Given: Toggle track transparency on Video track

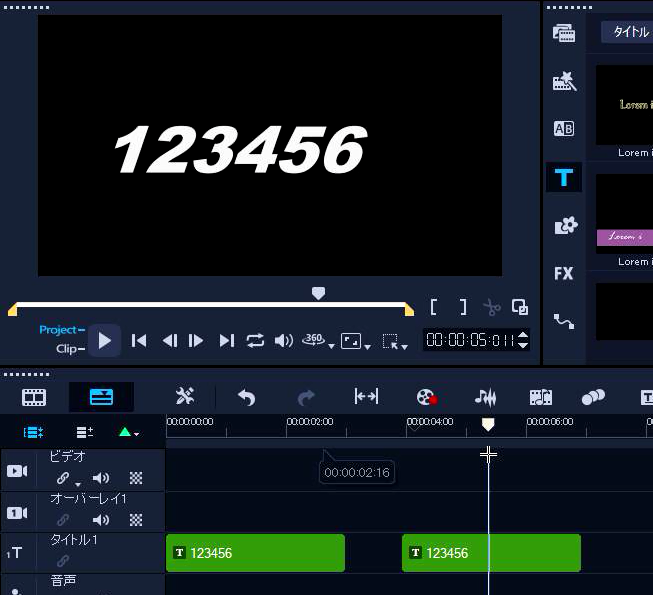Looking at the screenshot, I should point(136,478).
